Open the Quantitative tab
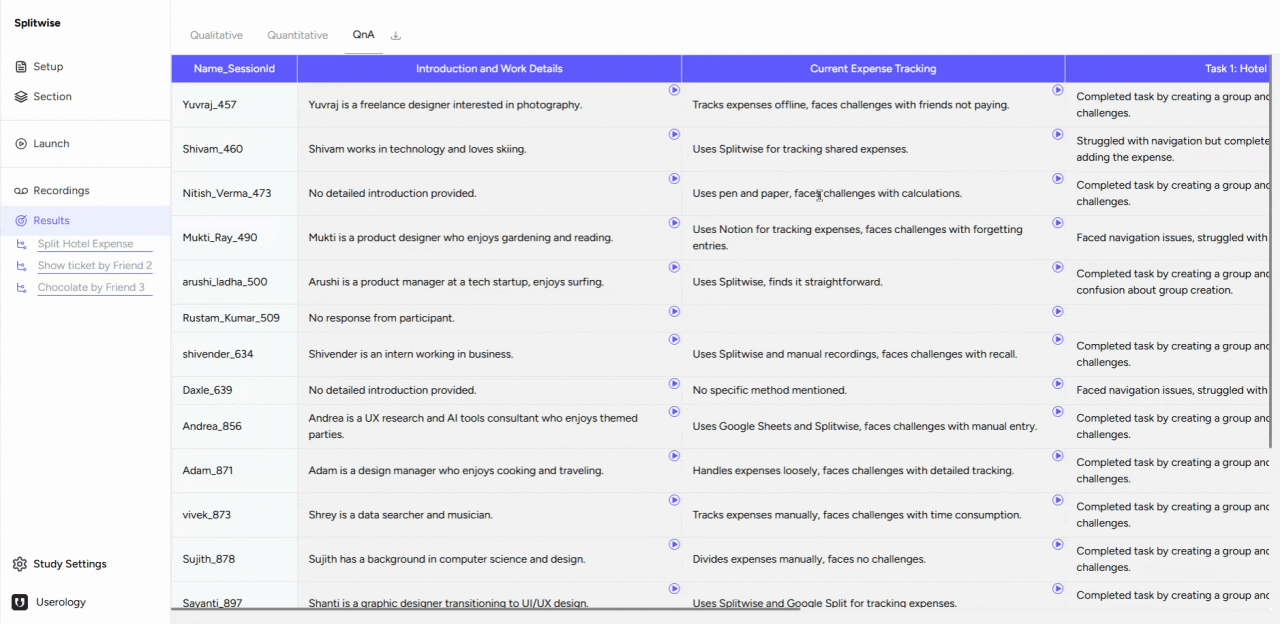 click(297, 34)
